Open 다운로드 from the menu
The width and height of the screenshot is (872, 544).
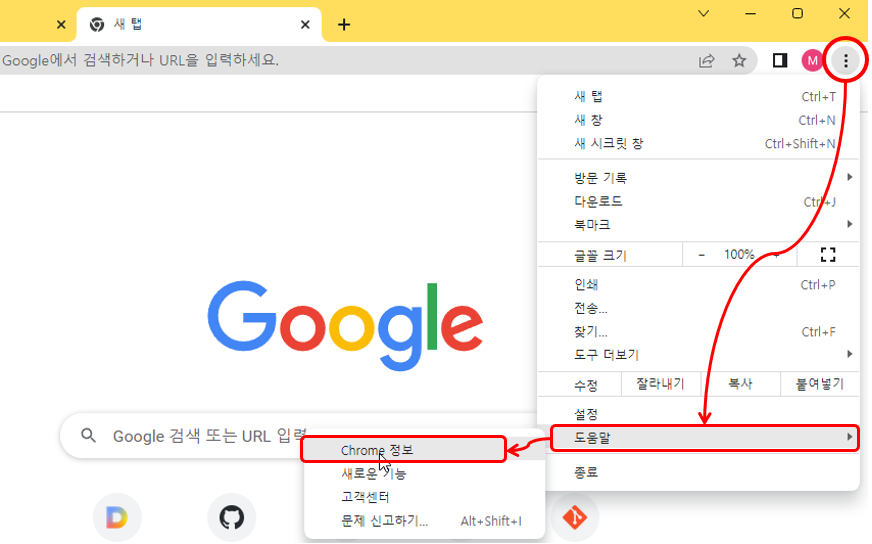coord(698,201)
